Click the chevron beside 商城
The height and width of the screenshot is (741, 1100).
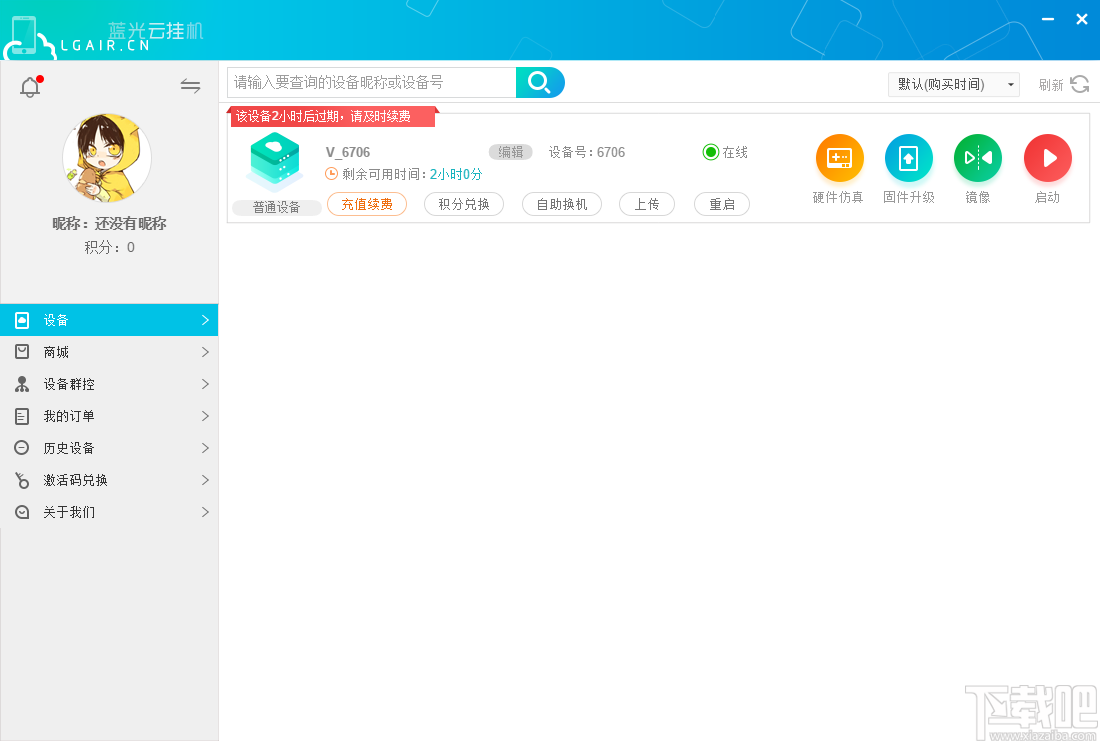tap(205, 352)
